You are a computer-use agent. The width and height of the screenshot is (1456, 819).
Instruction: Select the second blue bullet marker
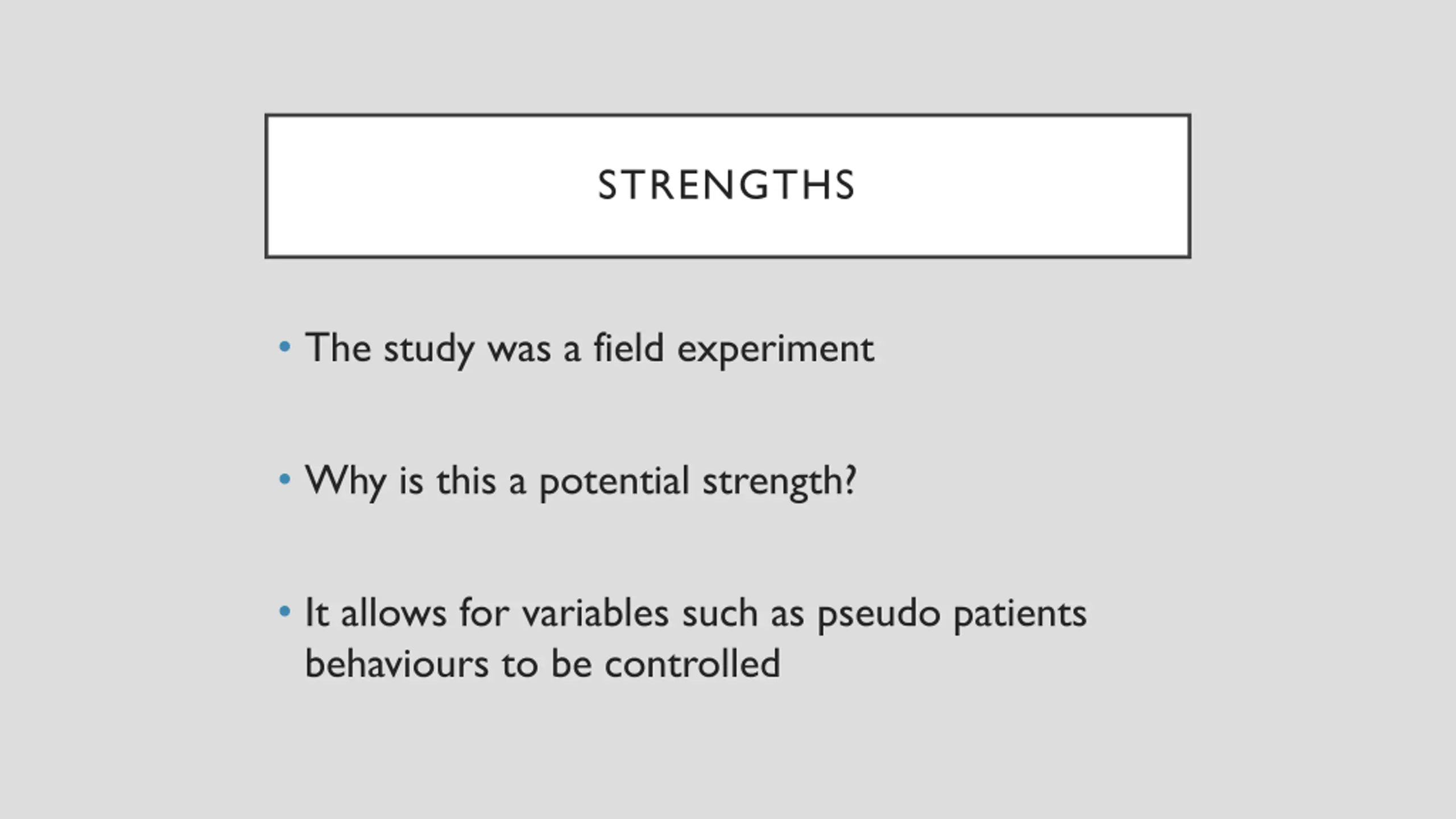285,479
